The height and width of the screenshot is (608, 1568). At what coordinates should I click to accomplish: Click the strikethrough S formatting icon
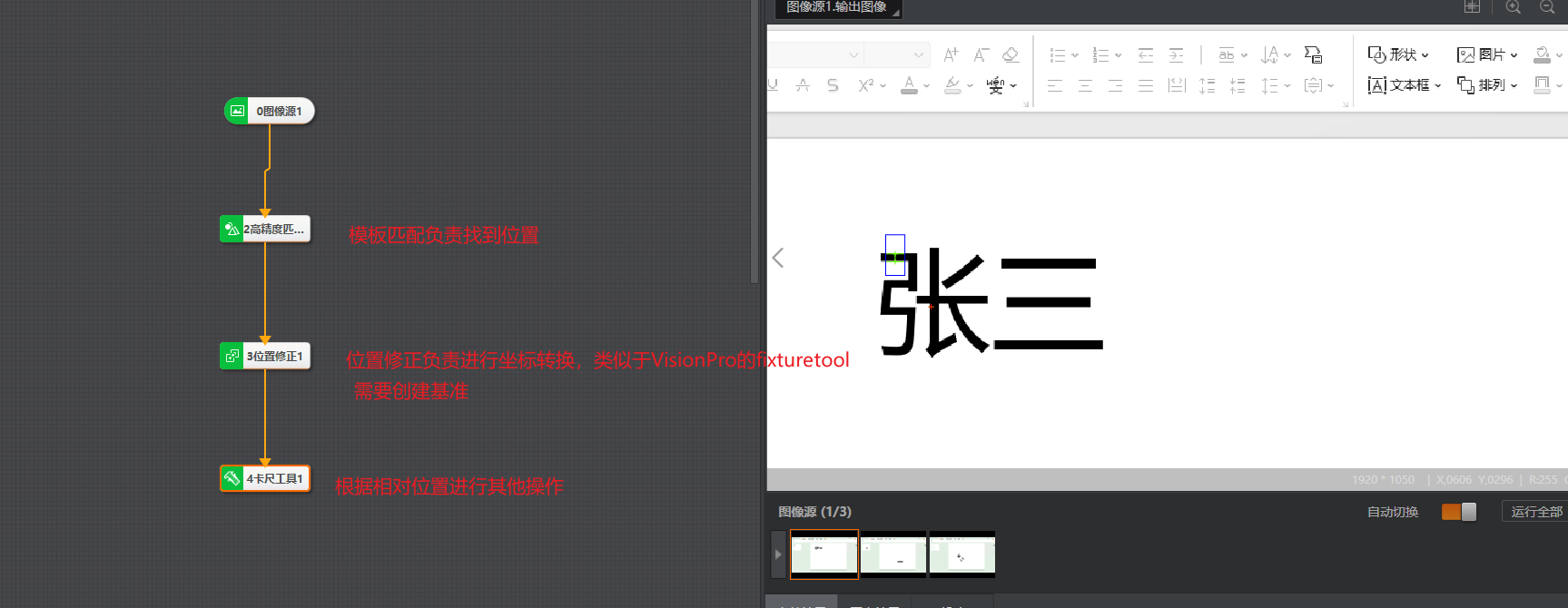(x=833, y=85)
